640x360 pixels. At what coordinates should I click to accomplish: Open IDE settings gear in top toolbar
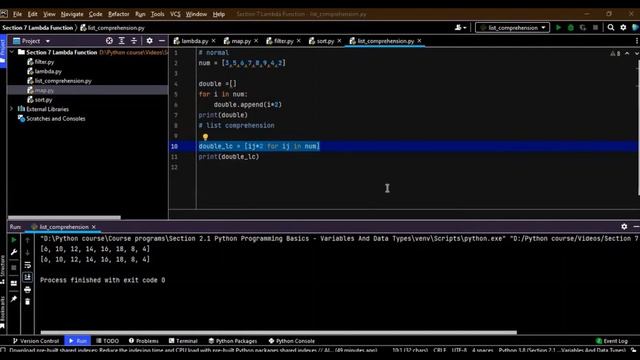click(x=623, y=28)
